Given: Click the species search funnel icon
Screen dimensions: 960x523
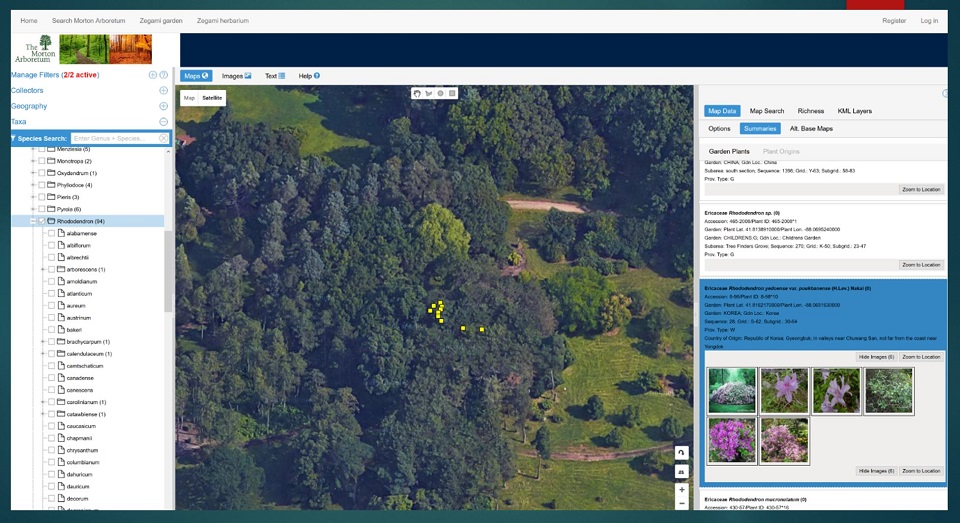Looking at the screenshot, I should (13, 138).
